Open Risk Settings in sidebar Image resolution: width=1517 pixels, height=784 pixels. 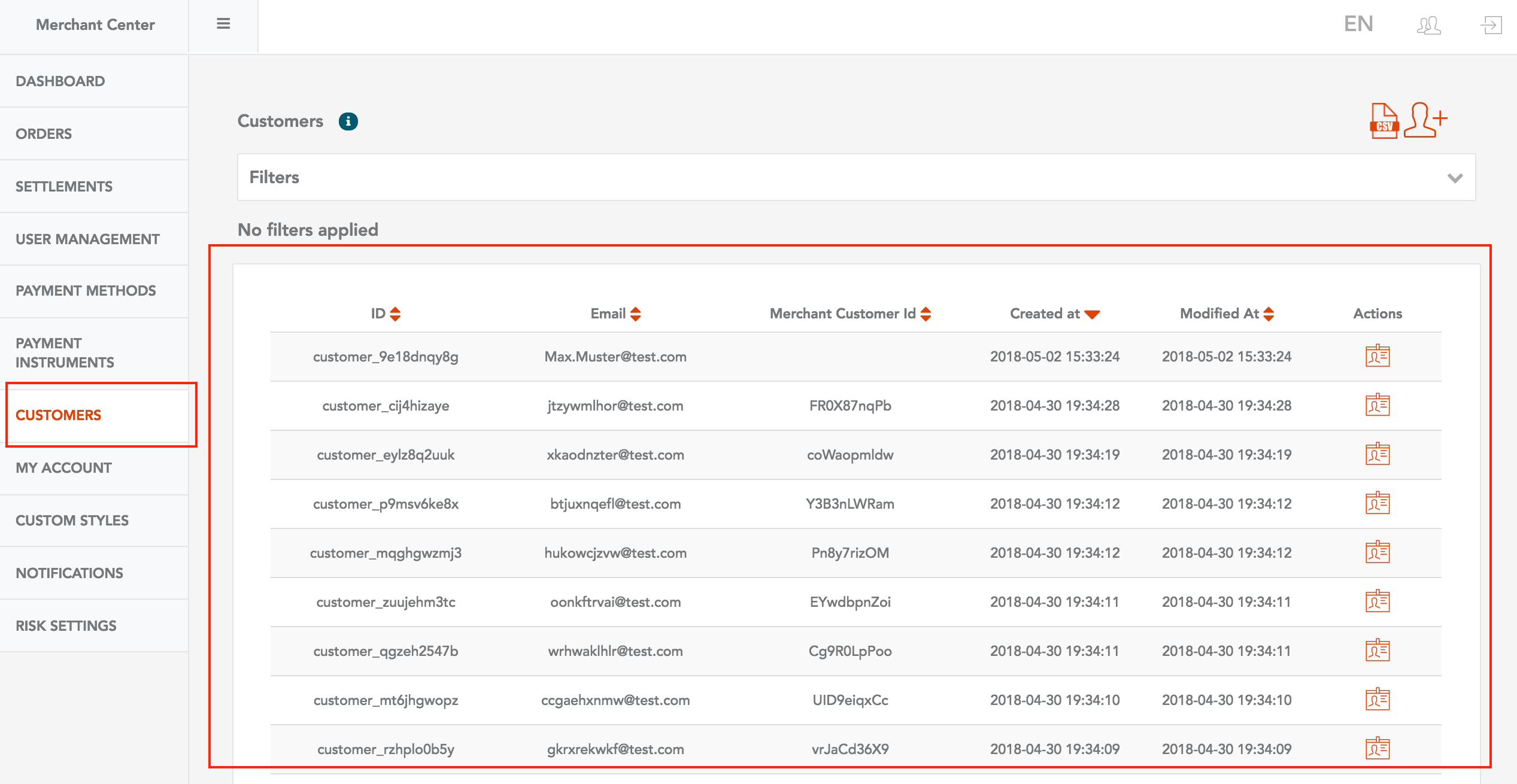[x=66, y=626]
